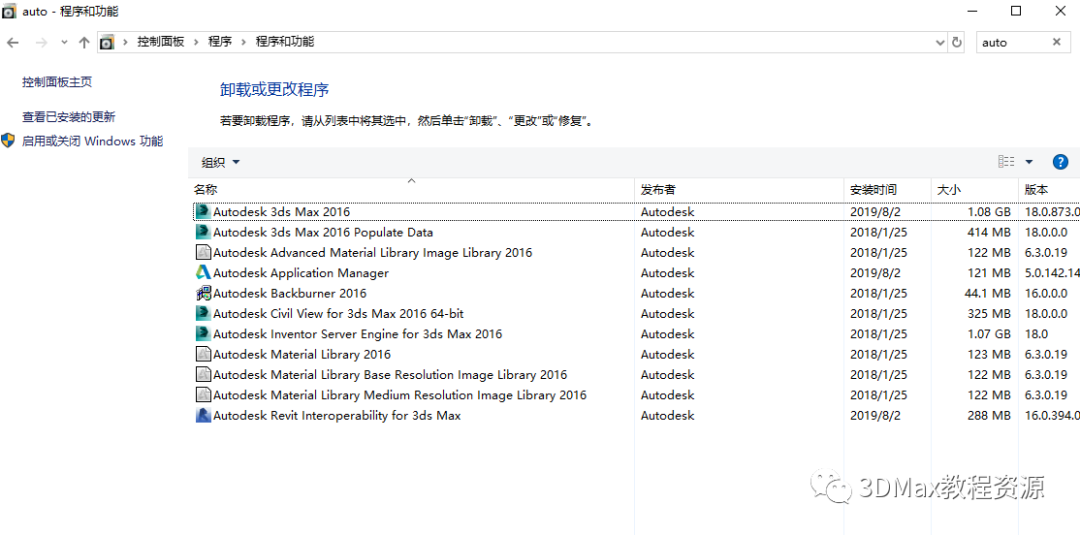Click the 程序 breadcrumb

point(220,42)
